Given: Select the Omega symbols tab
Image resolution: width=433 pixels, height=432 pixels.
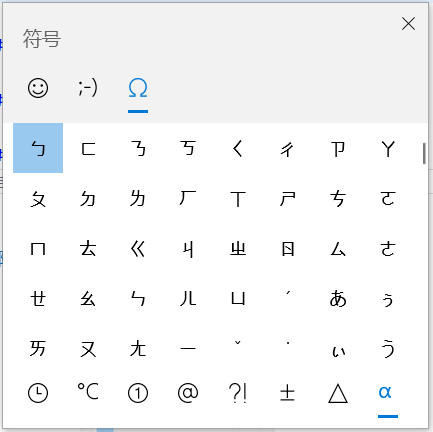Looking at the screenshot, I should pos(138,88).
